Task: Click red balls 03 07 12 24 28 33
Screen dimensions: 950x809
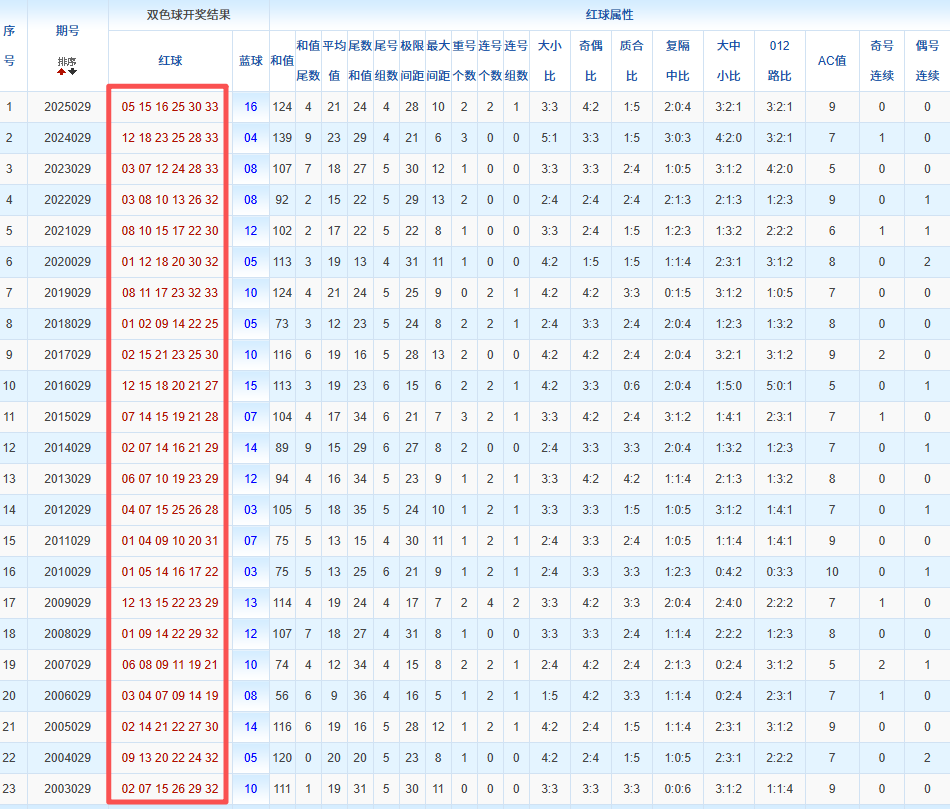Action: (170, 168)
